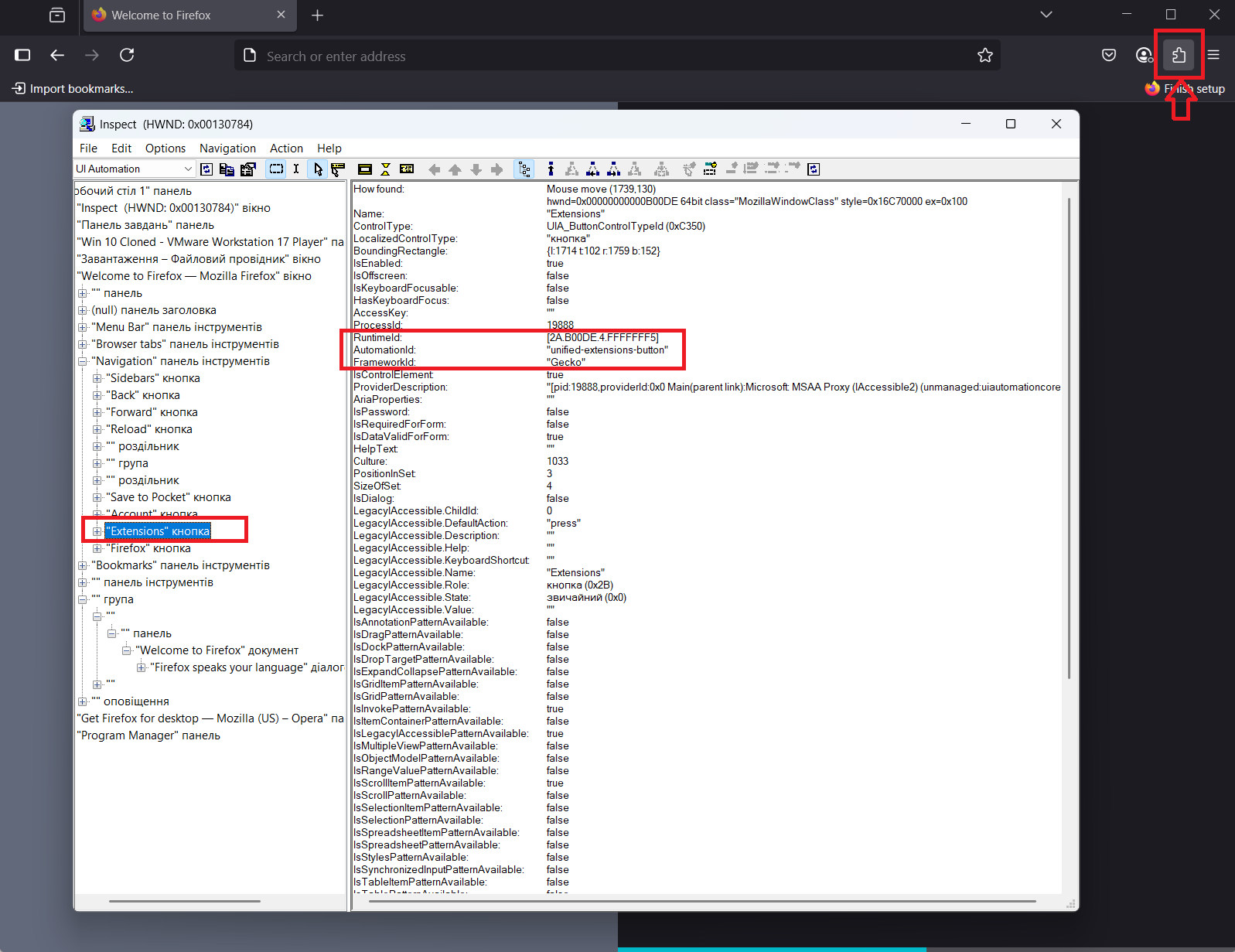Click the Firefox address bar field
The width and height of the screenshot is (1235, 952).
point(617,56)
